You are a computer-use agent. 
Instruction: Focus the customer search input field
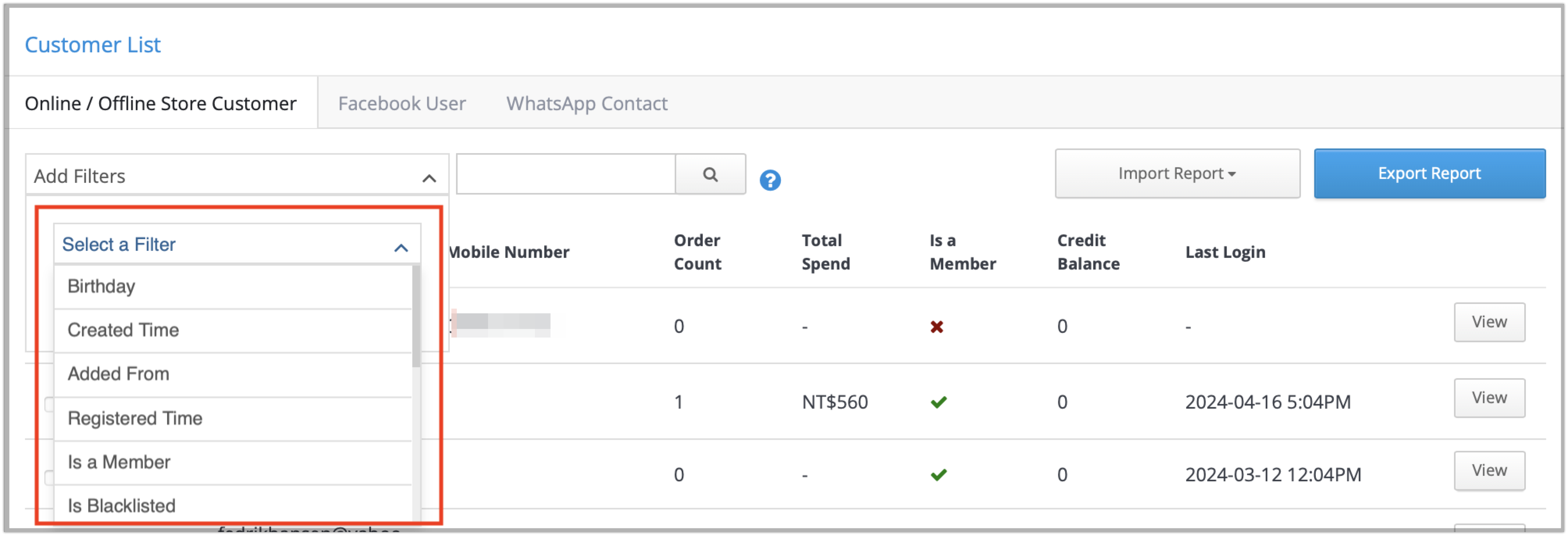pyautogui.click(x=565, y=174)
